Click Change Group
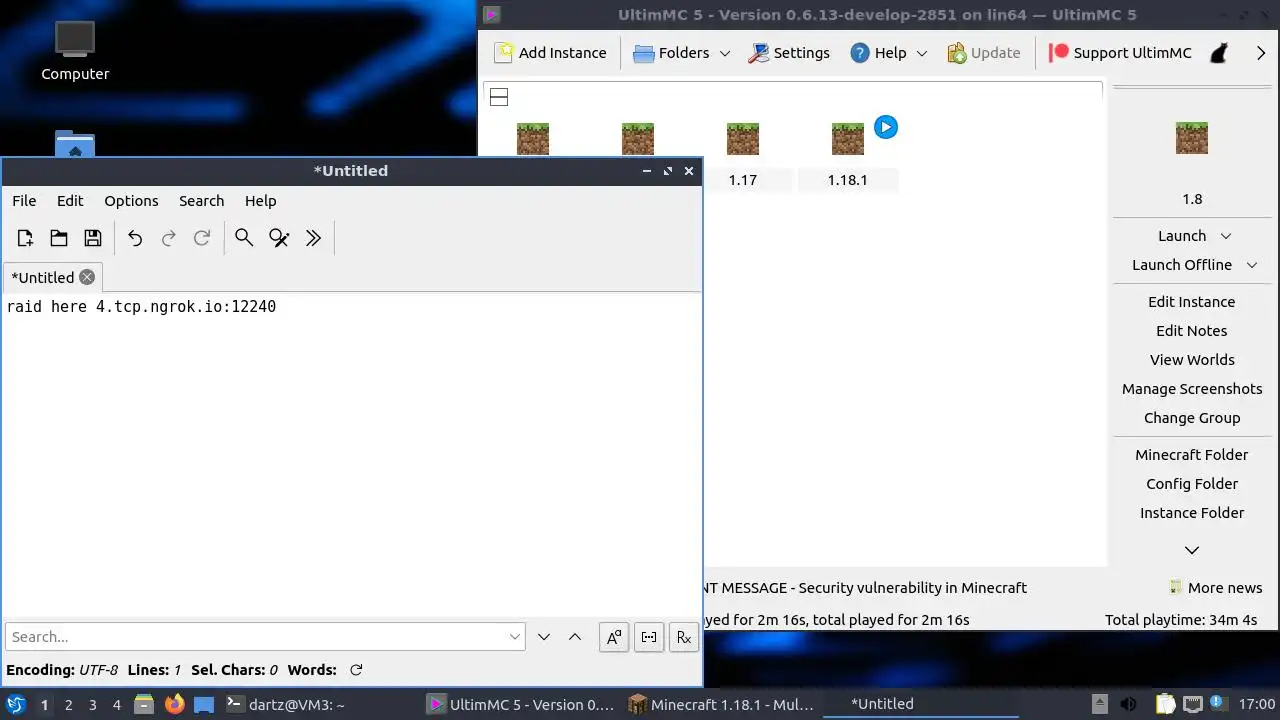Screen dimensions: 1280x720 click(x=1192, y=418)
